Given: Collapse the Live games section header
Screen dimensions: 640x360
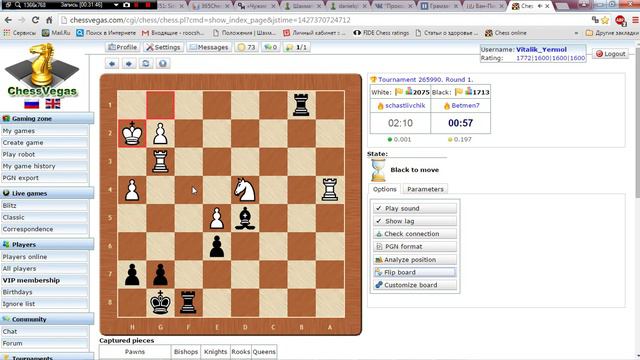Looking at the screenshot, I should coord(47,193).
